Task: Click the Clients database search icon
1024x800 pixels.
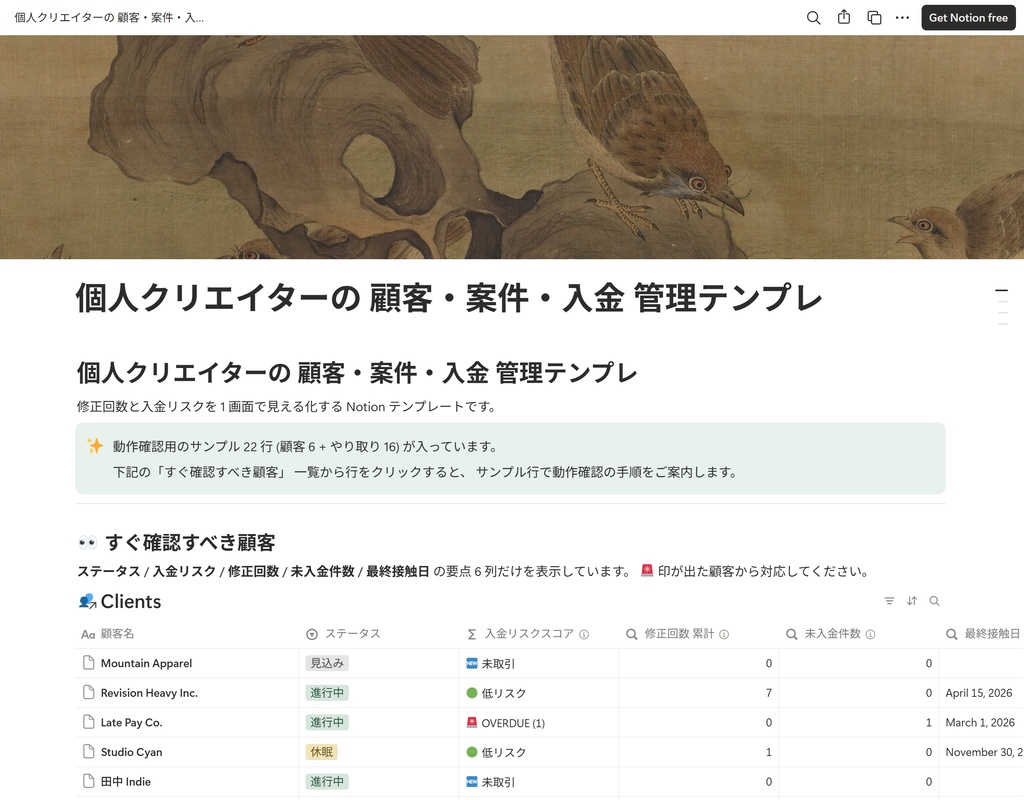Action: pyautogui.click(x=935, y=601)
